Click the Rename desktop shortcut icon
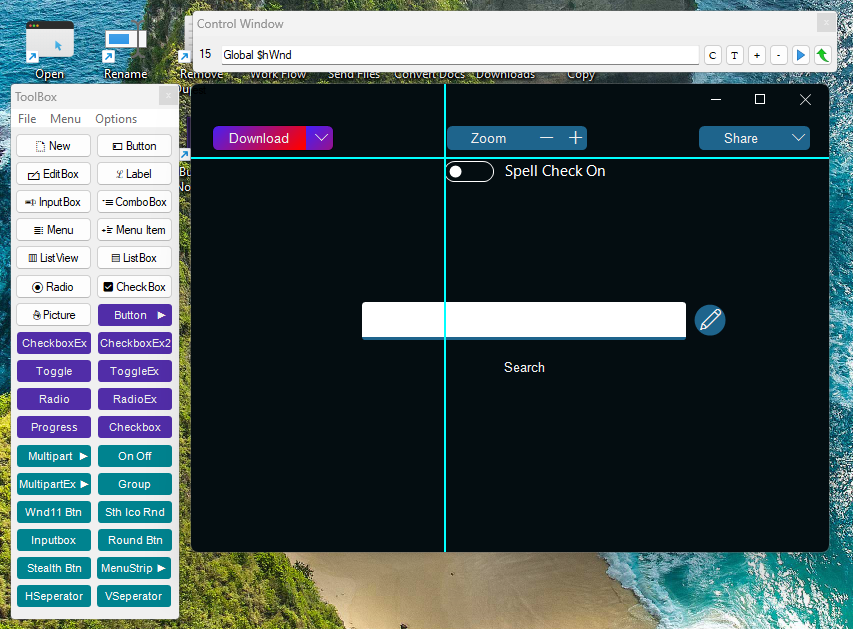Viewport: 853px width, 629px height. click(126, 42)
